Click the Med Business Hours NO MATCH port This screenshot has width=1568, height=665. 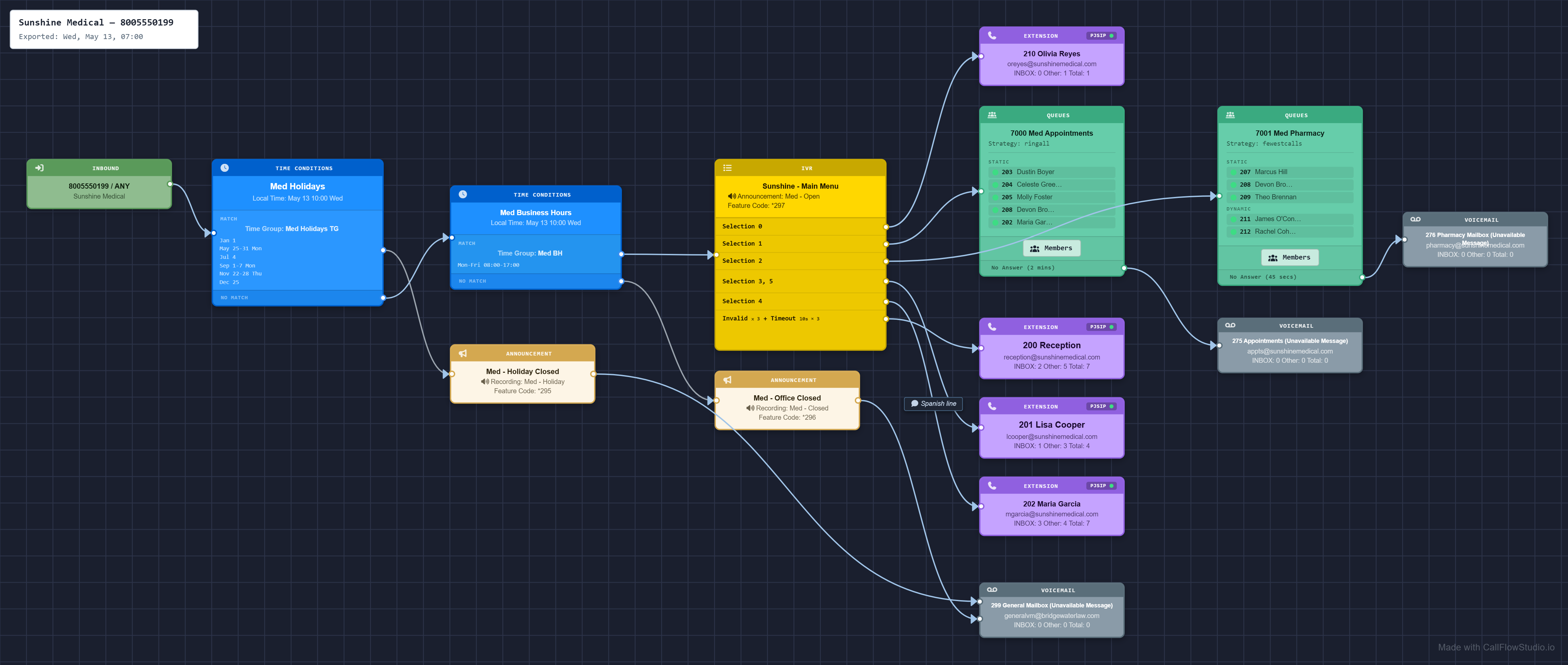[x=621, y=281]
